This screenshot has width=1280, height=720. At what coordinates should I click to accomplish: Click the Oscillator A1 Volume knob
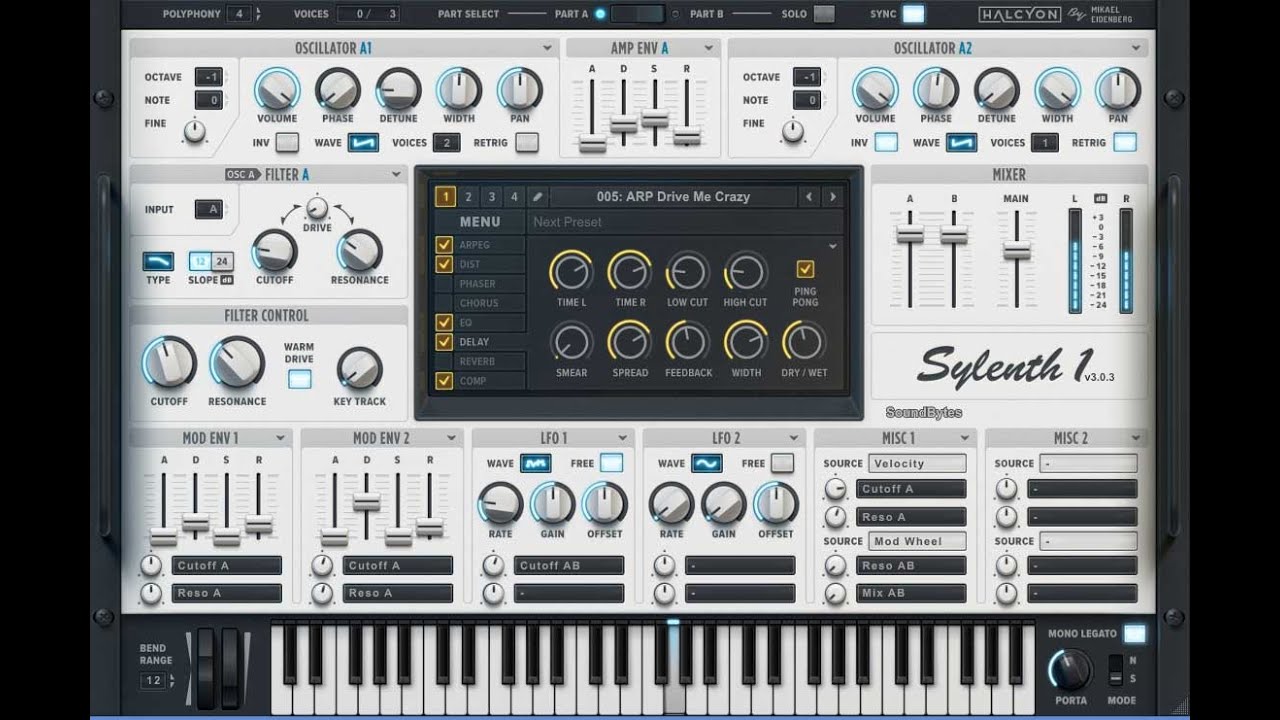pos(277,90)
